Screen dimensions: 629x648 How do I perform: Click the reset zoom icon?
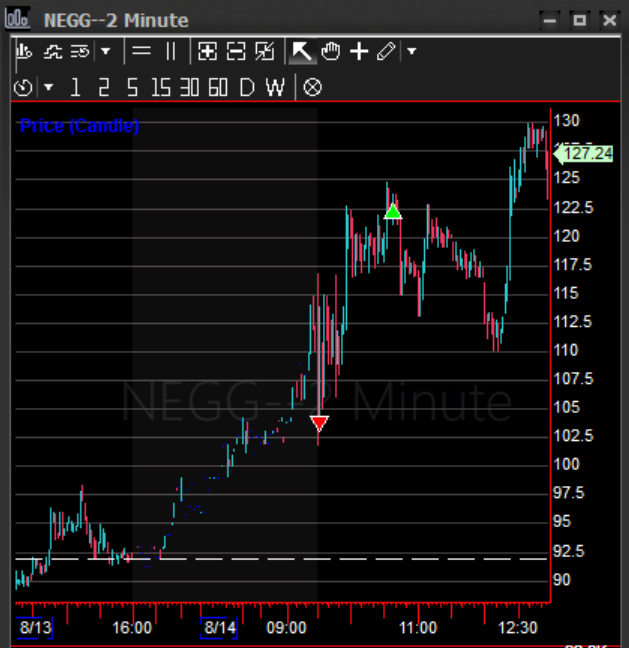(x=264, y=52)
